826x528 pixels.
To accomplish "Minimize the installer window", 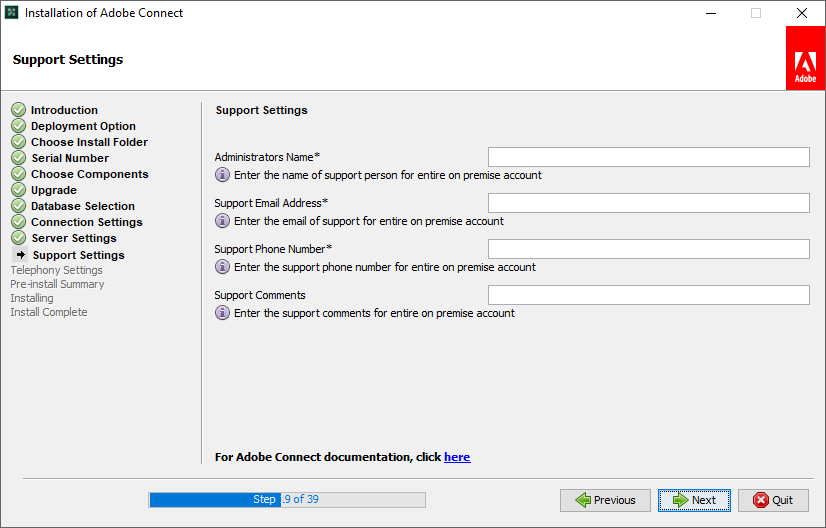I will (x=711, y=13).
